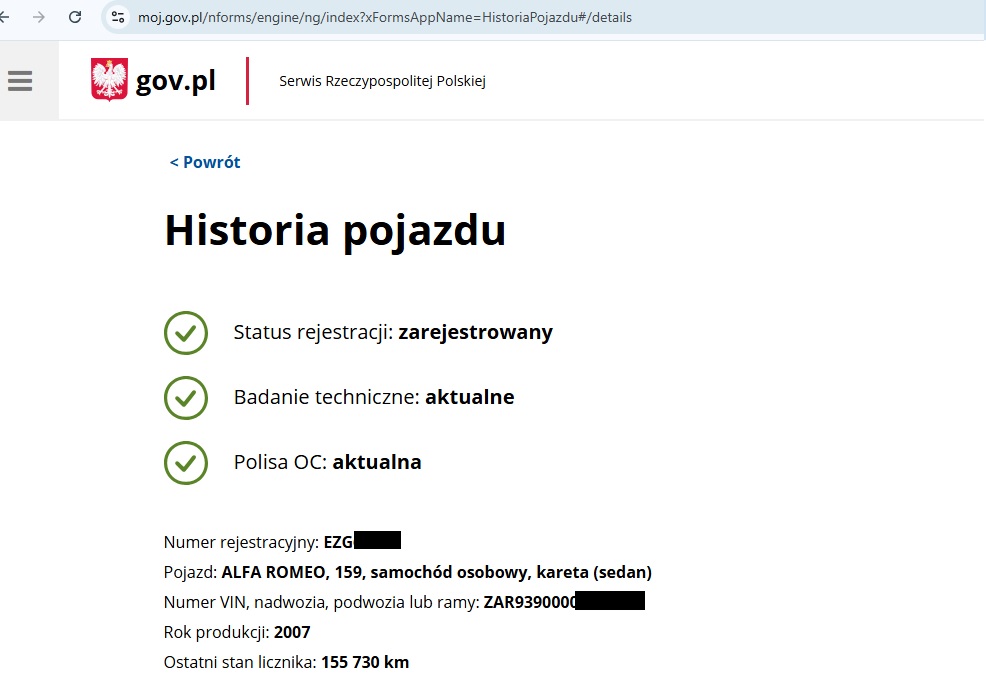This screenshot has height=683, width=986.
Task: Open the hamburger menu
Action: [x=20, y=80]
